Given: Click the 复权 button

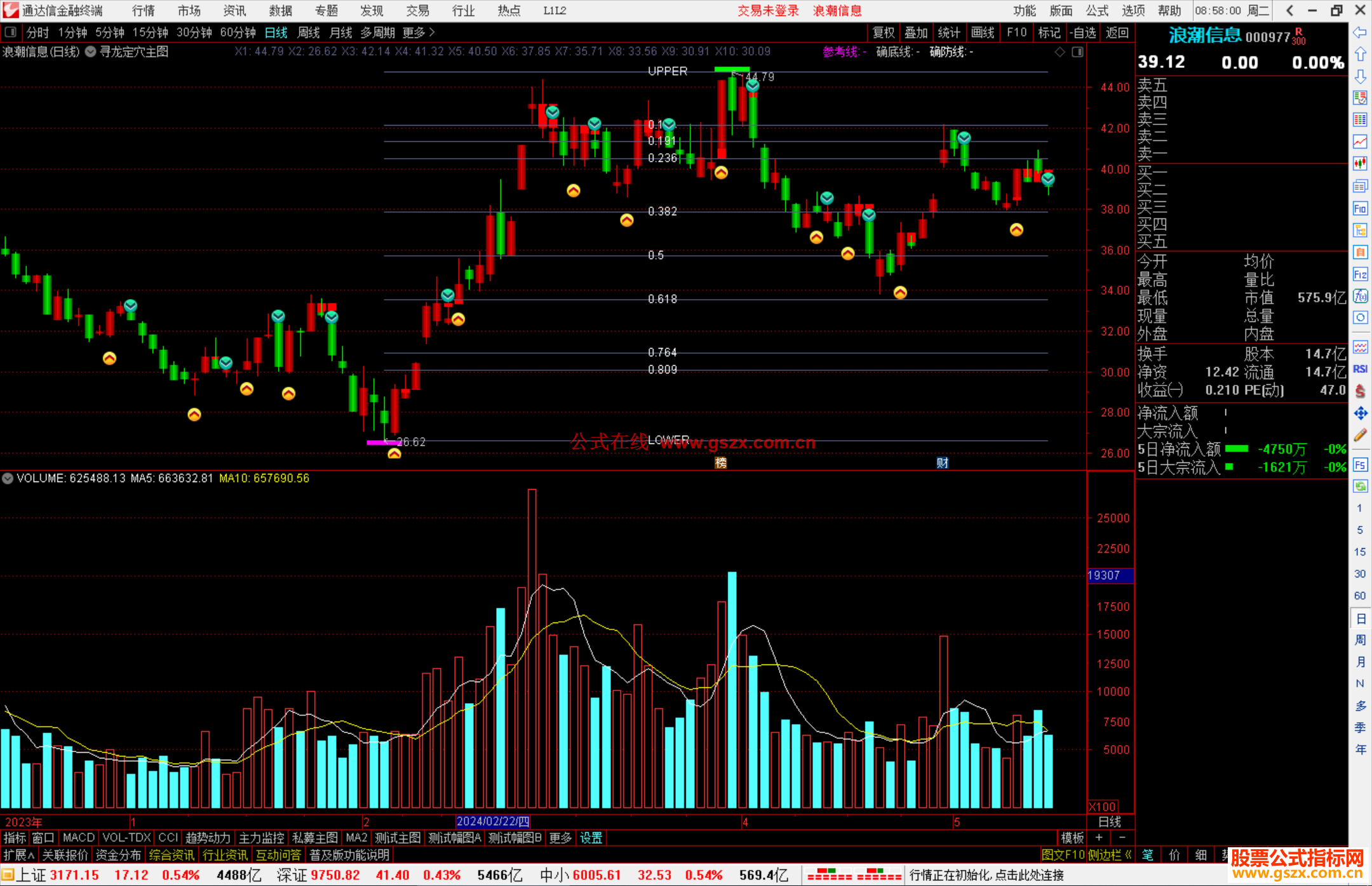Looking at the screenshot, I should pyautogui.click(x=883, y=32).
